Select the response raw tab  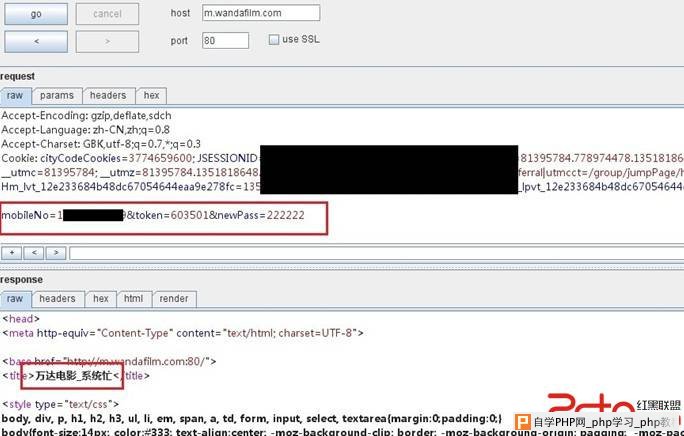pos(15,299)
